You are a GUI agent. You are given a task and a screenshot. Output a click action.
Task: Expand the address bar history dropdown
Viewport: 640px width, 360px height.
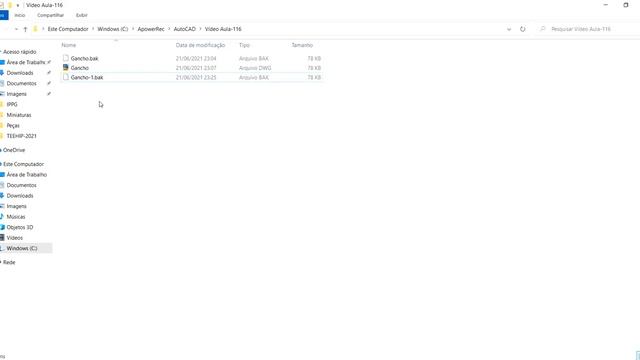coord(509,29)
